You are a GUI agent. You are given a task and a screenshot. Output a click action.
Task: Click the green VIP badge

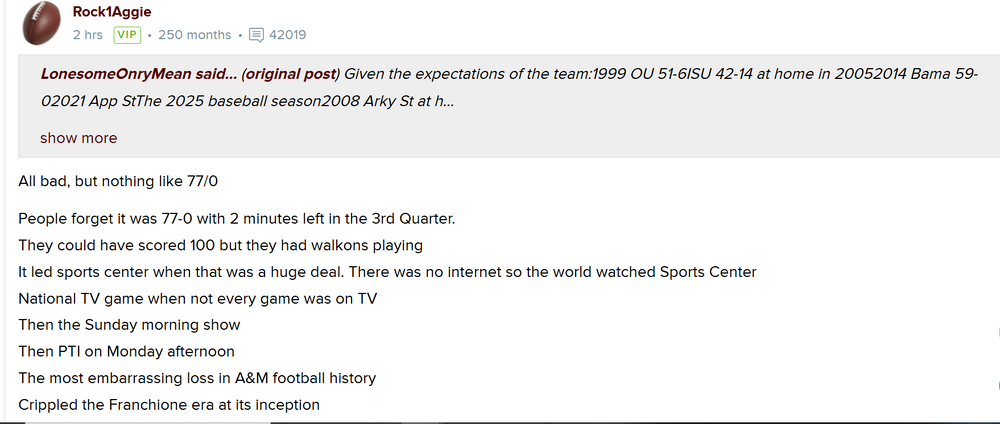(126, 35)
